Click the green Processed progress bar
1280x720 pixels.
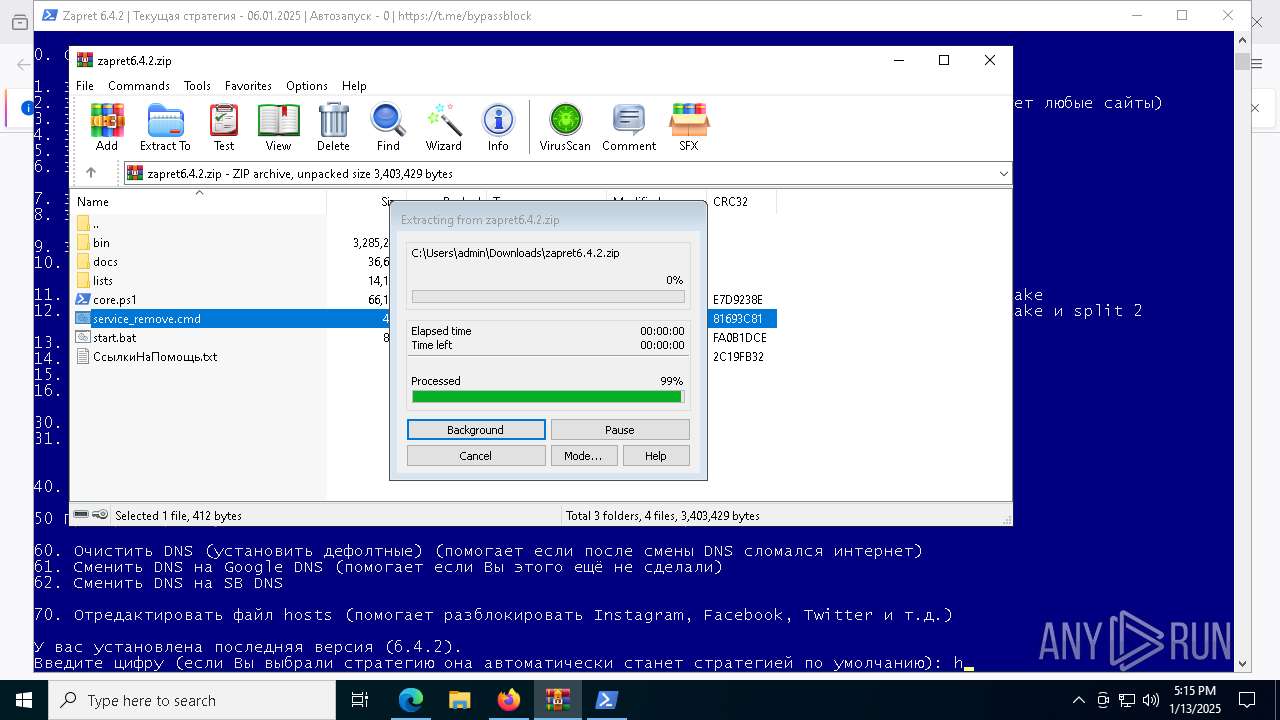(x=548, y=397)
